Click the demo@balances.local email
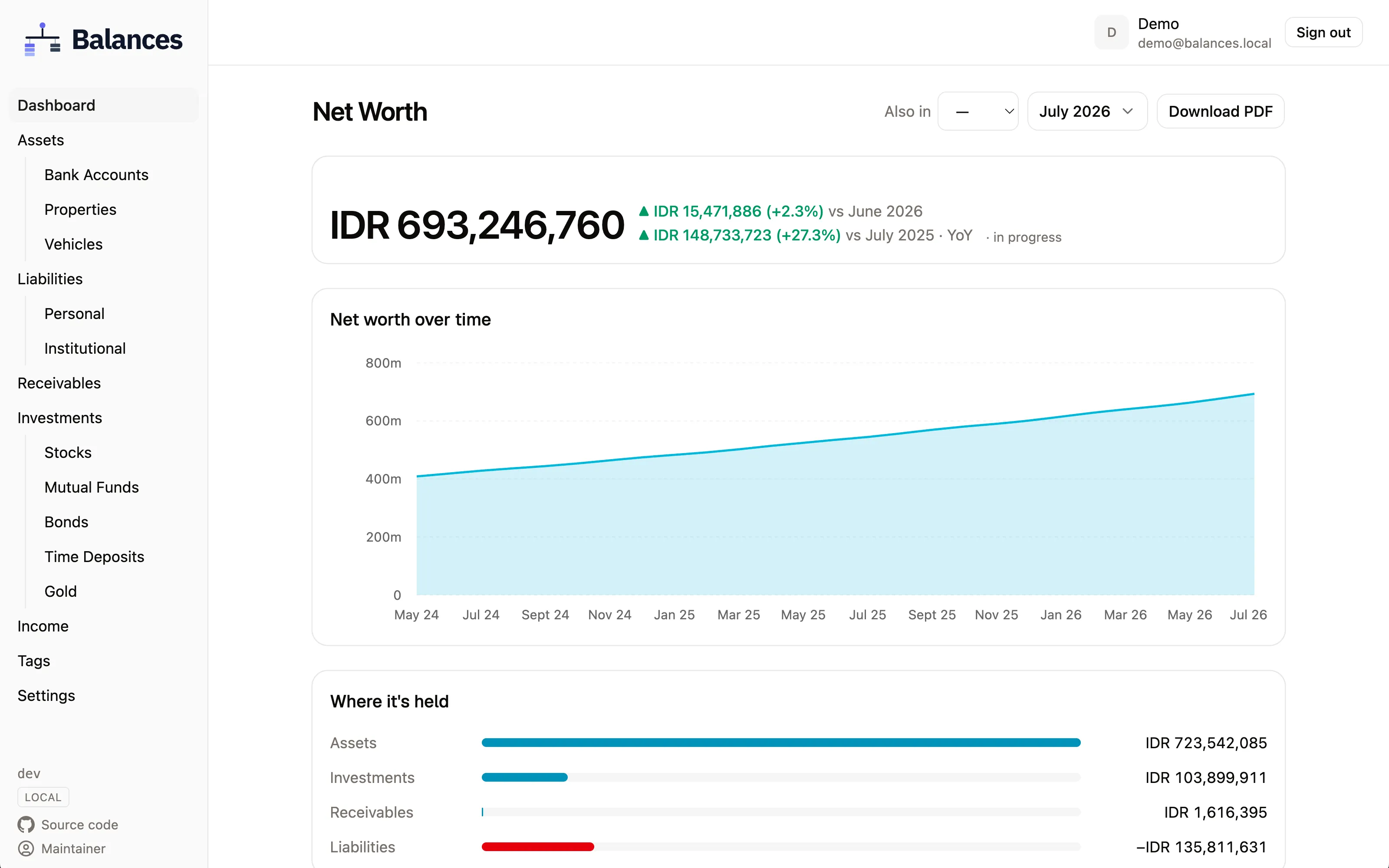 click(x=1204, y=44)
